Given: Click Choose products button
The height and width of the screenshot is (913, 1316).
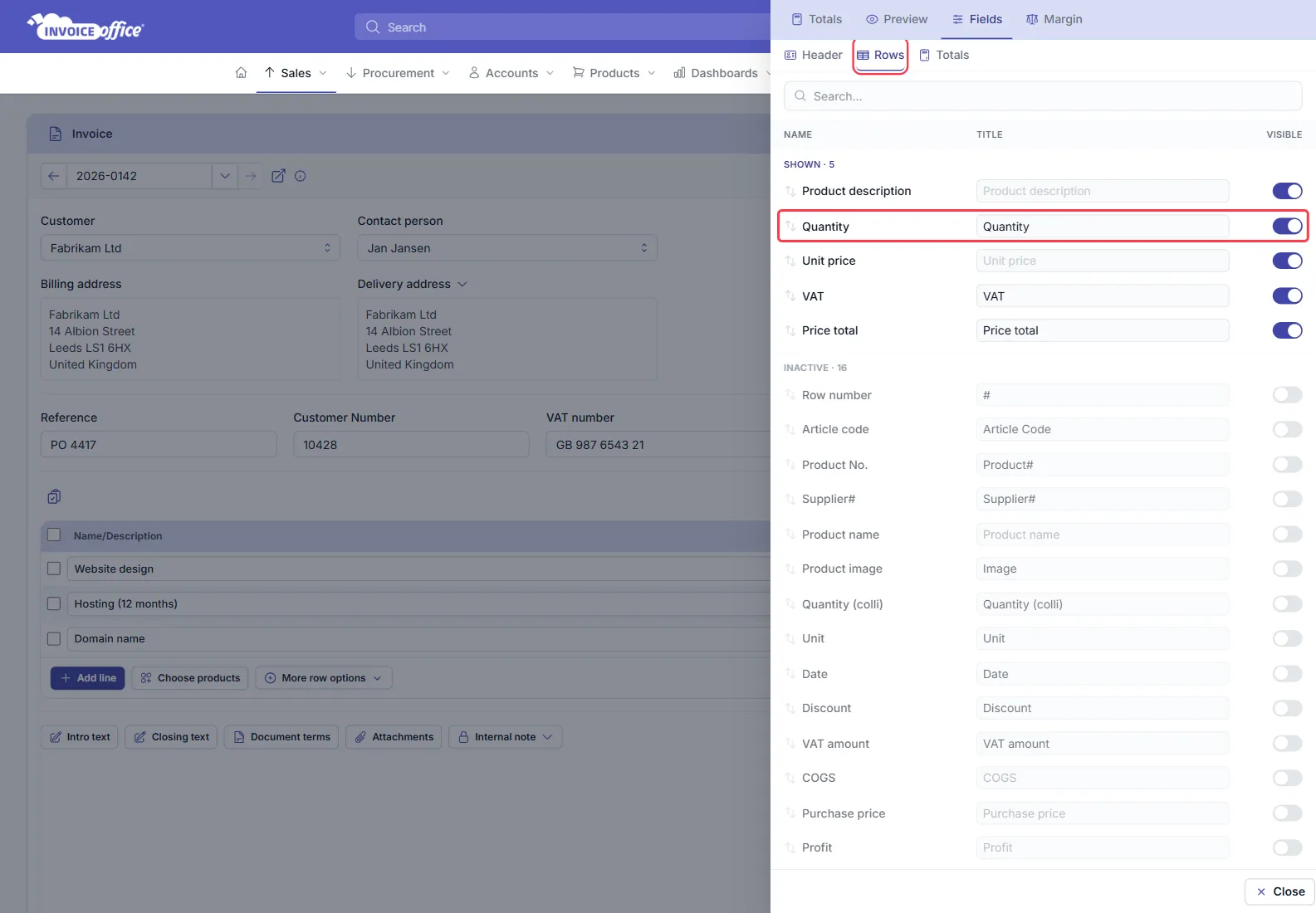Looking at the screenshot, I should (190, 678).
